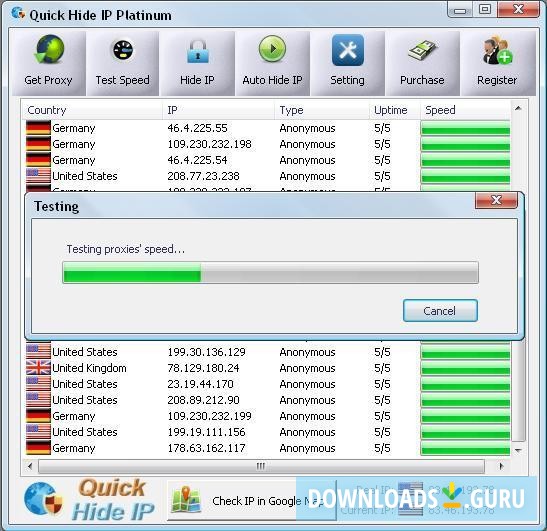Select IP address 178.63.162.117
The height and width of the screenshot is (531, 547).
207,448
